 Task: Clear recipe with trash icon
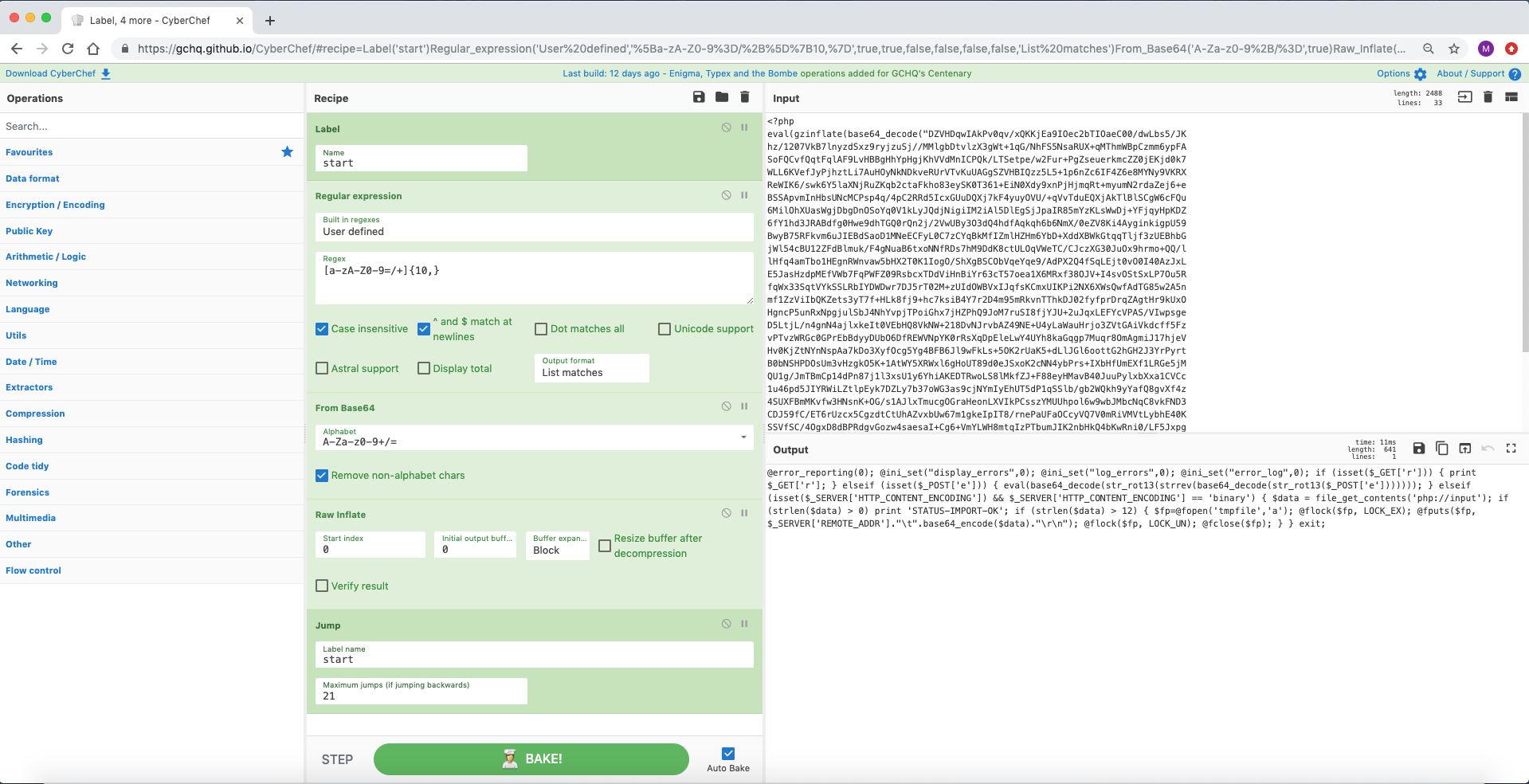[745, 97]
